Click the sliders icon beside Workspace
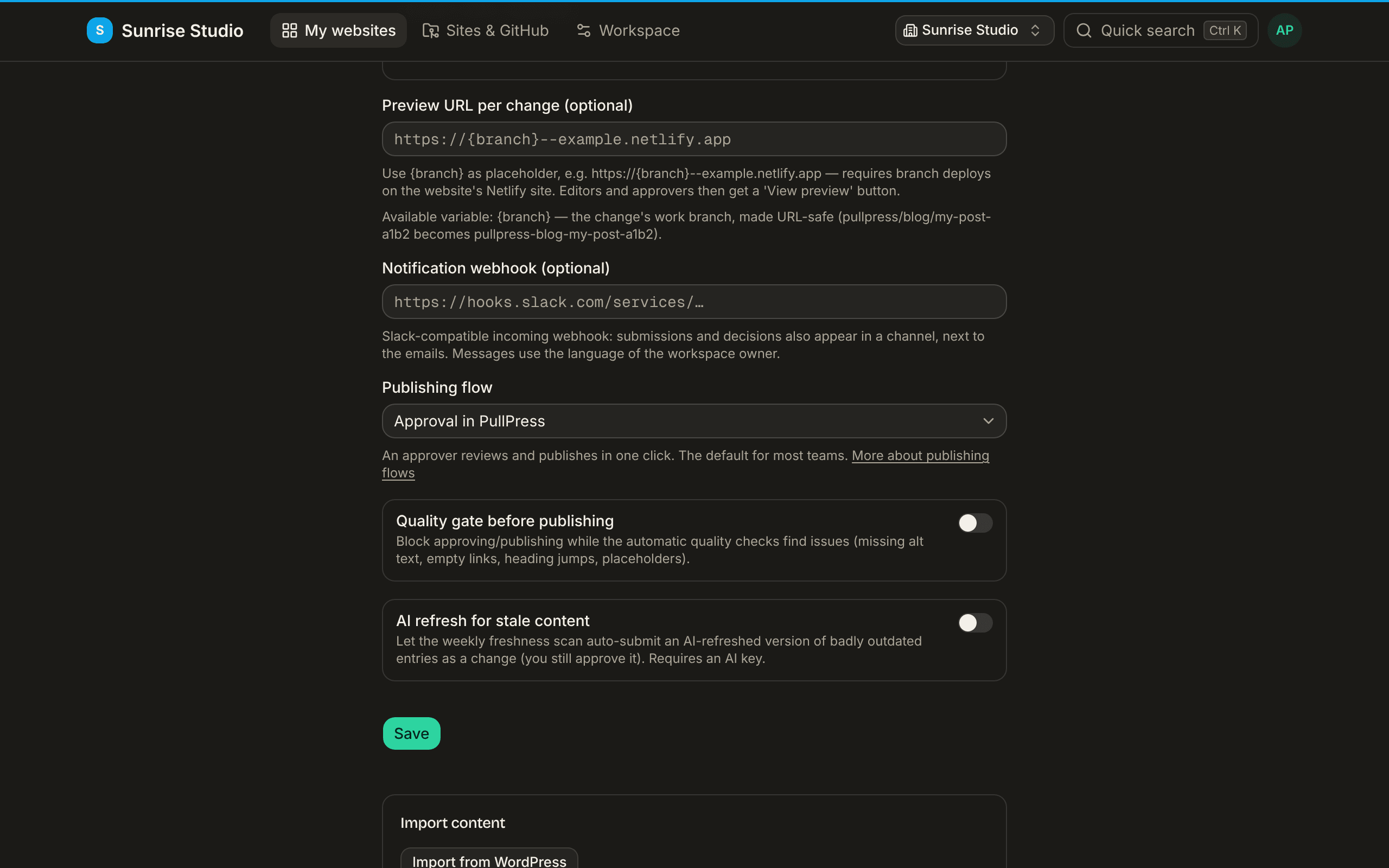This screenshot has height=868, width=1389. (583, 30)
